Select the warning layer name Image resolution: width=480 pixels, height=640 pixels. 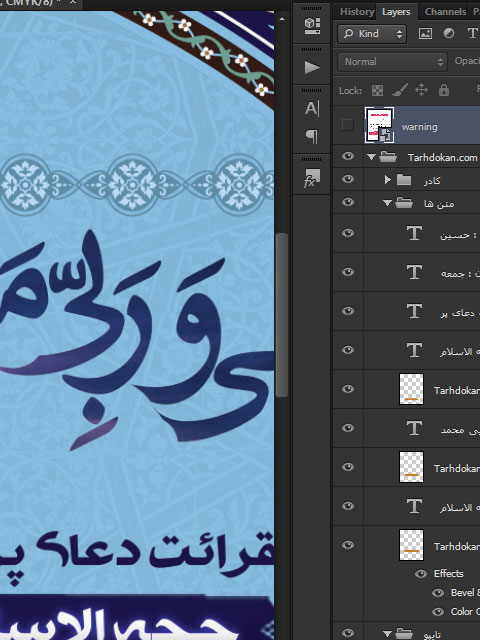click(420, 127)
